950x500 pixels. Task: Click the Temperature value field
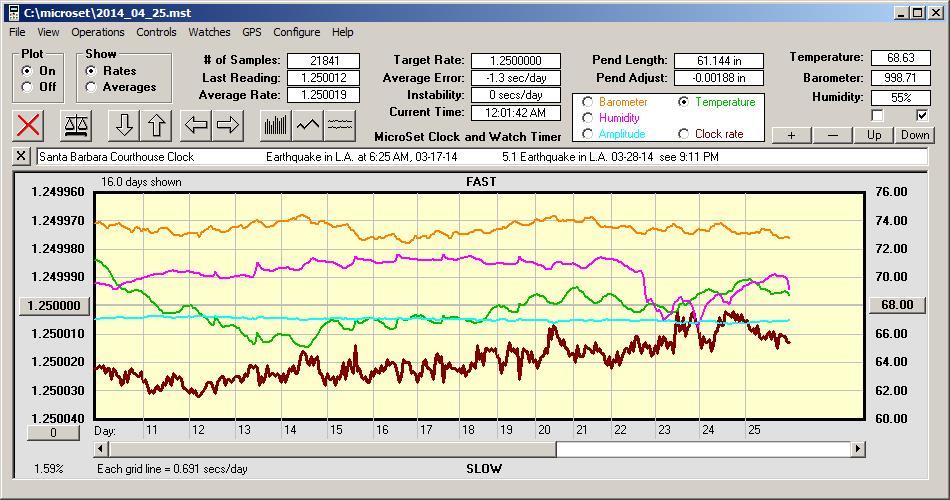coord(900,58)
